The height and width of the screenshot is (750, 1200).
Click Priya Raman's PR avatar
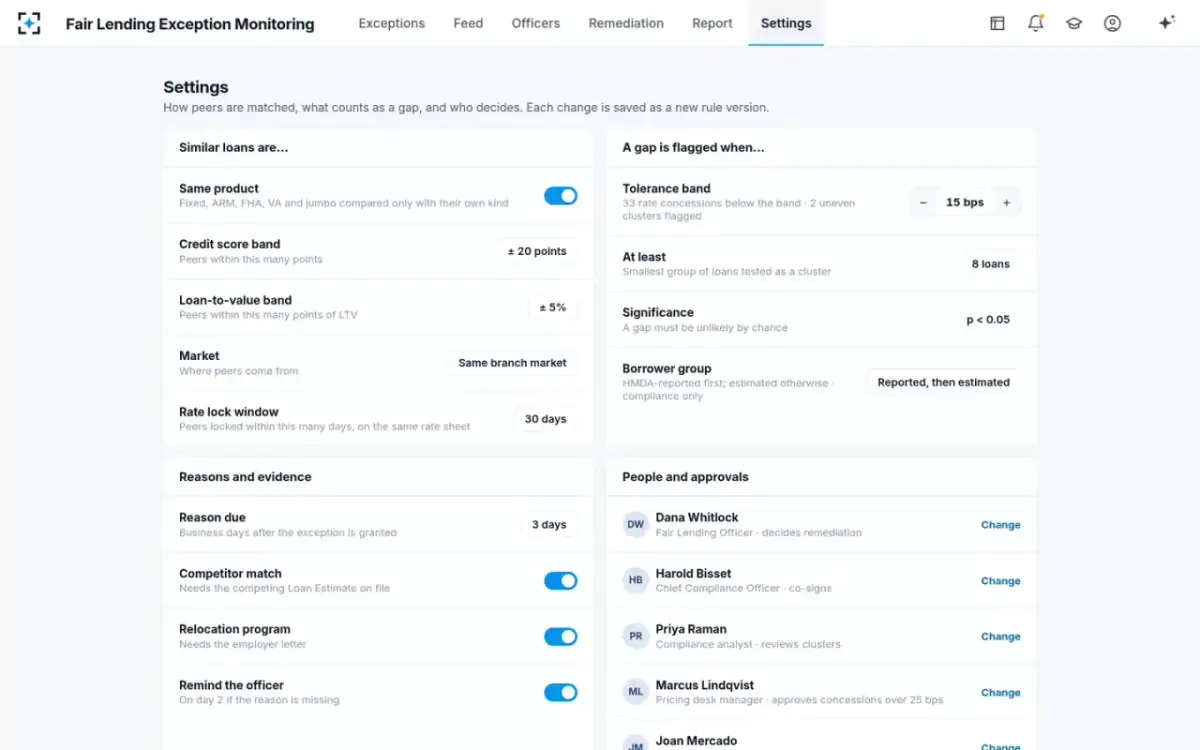pyautogui.click(x=636, y=636)
